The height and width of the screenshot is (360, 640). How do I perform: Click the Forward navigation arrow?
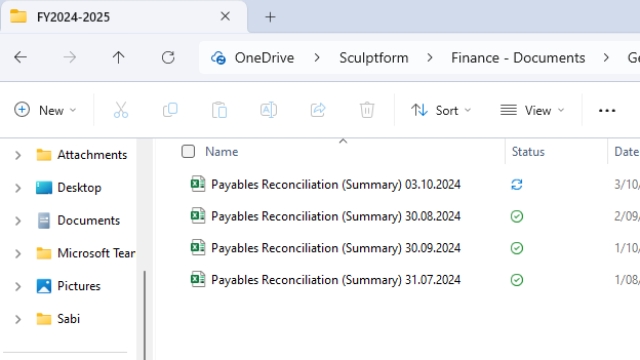(69, 58)
